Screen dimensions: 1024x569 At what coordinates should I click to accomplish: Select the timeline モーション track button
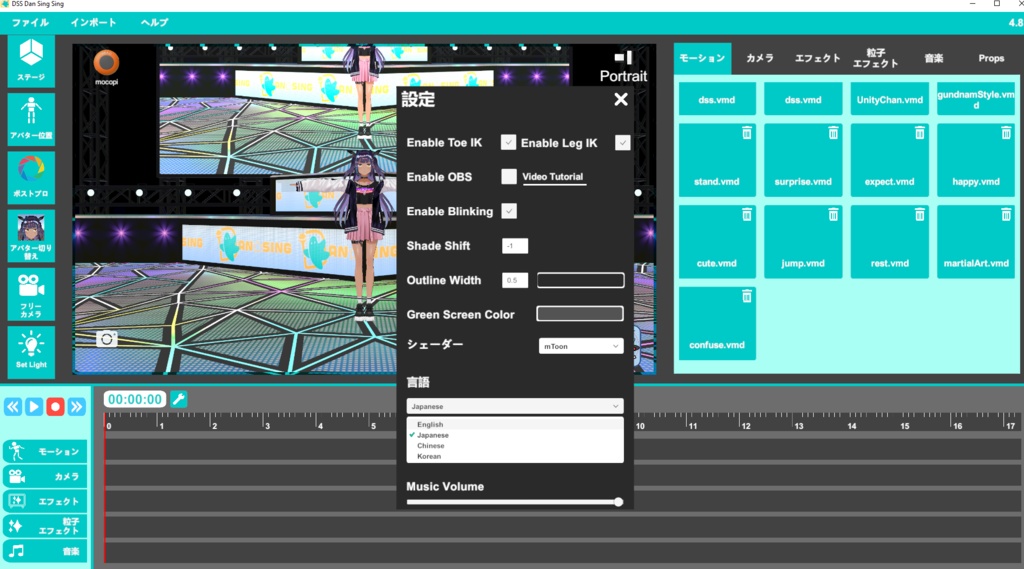coord(45,451)
